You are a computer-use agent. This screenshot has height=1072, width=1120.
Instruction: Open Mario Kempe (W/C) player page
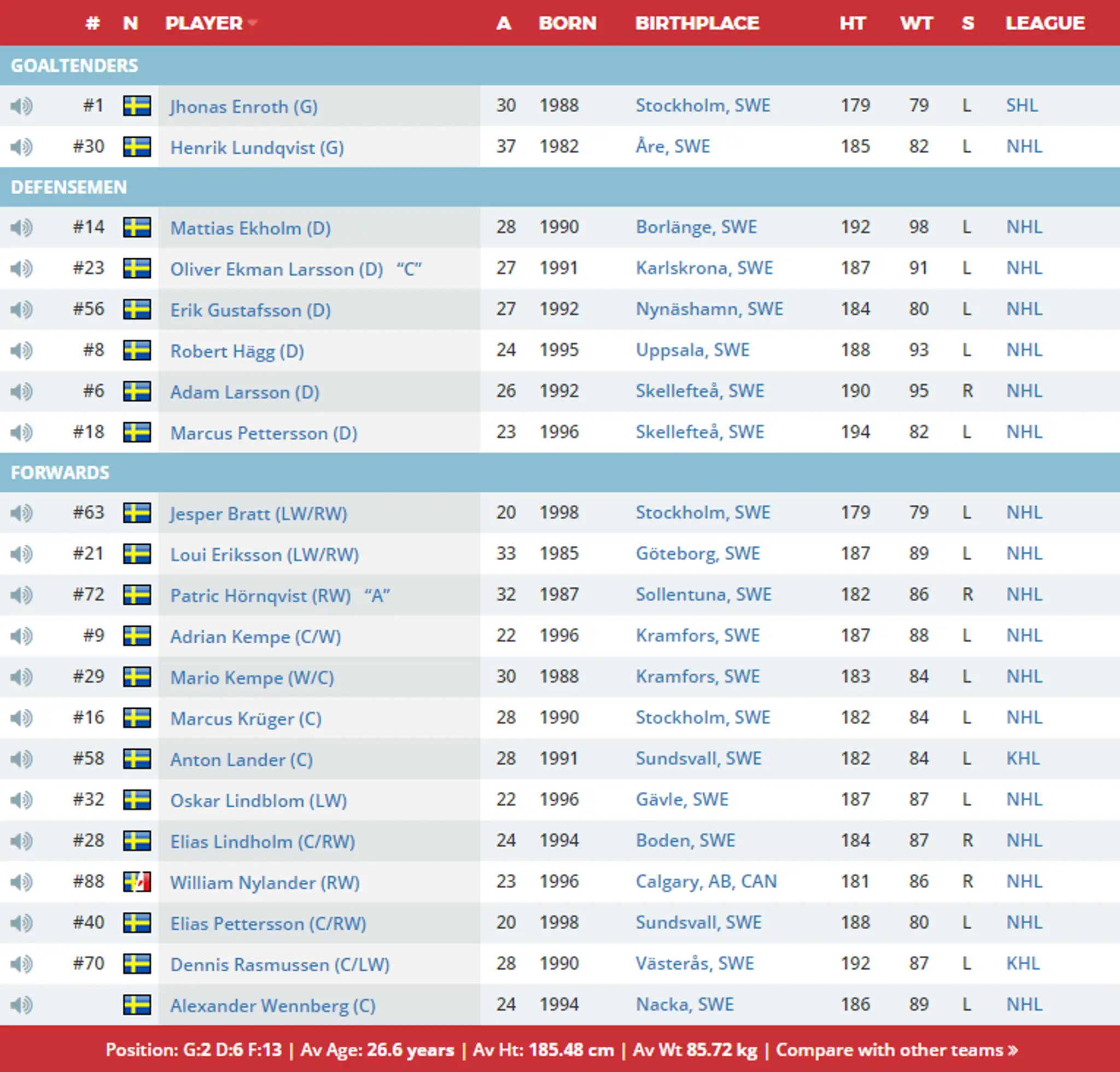click(x=252, y=678)
